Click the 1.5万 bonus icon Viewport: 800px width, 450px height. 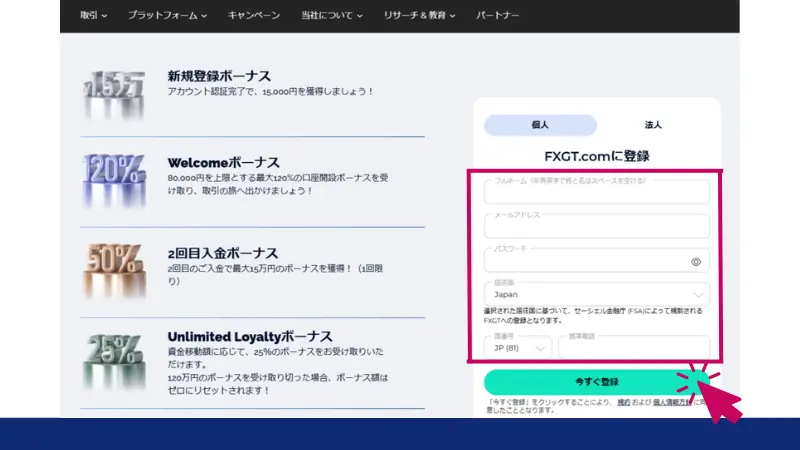pos(114,95)
